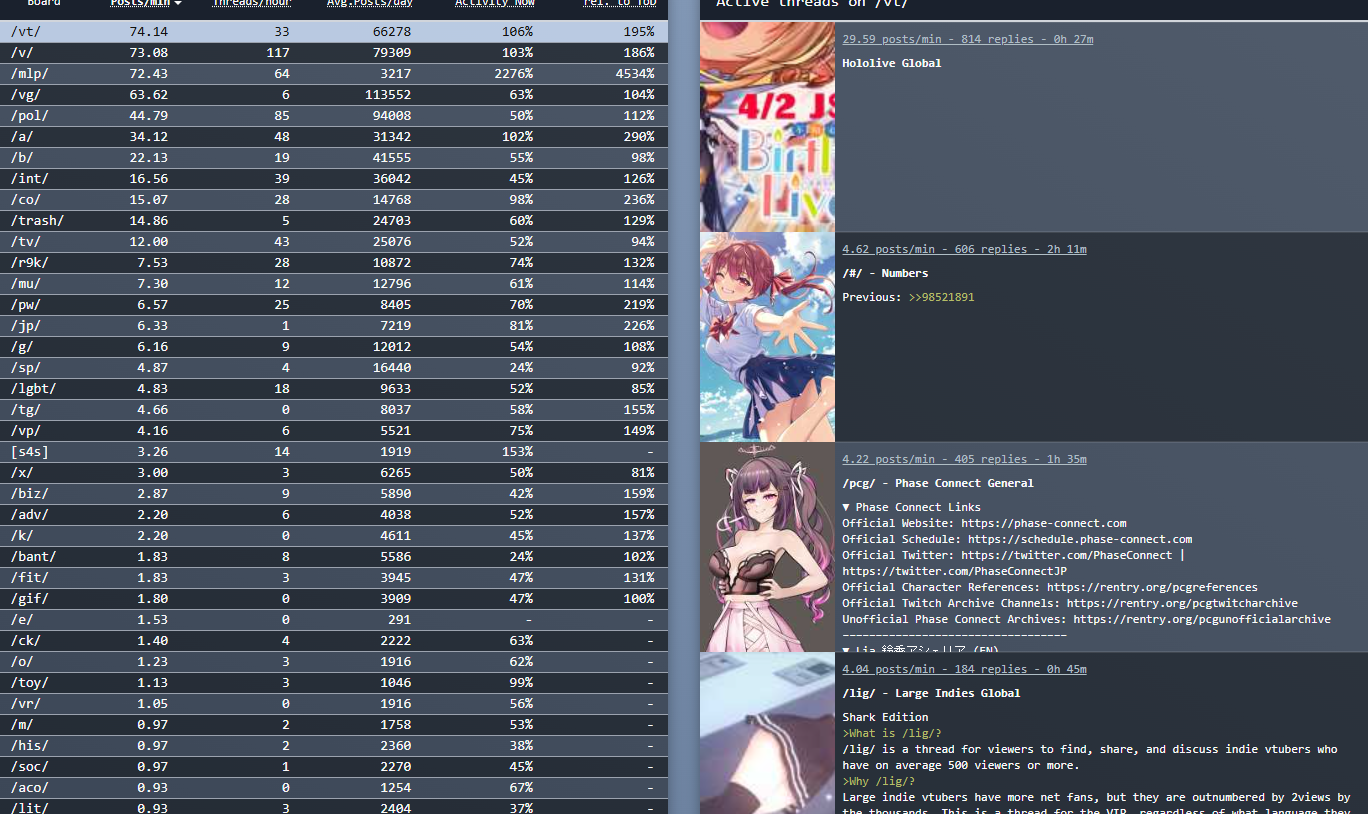Select the /r9k/ board row
Image resolution: width=1368 pixels, height=814 pixels.
334,263
